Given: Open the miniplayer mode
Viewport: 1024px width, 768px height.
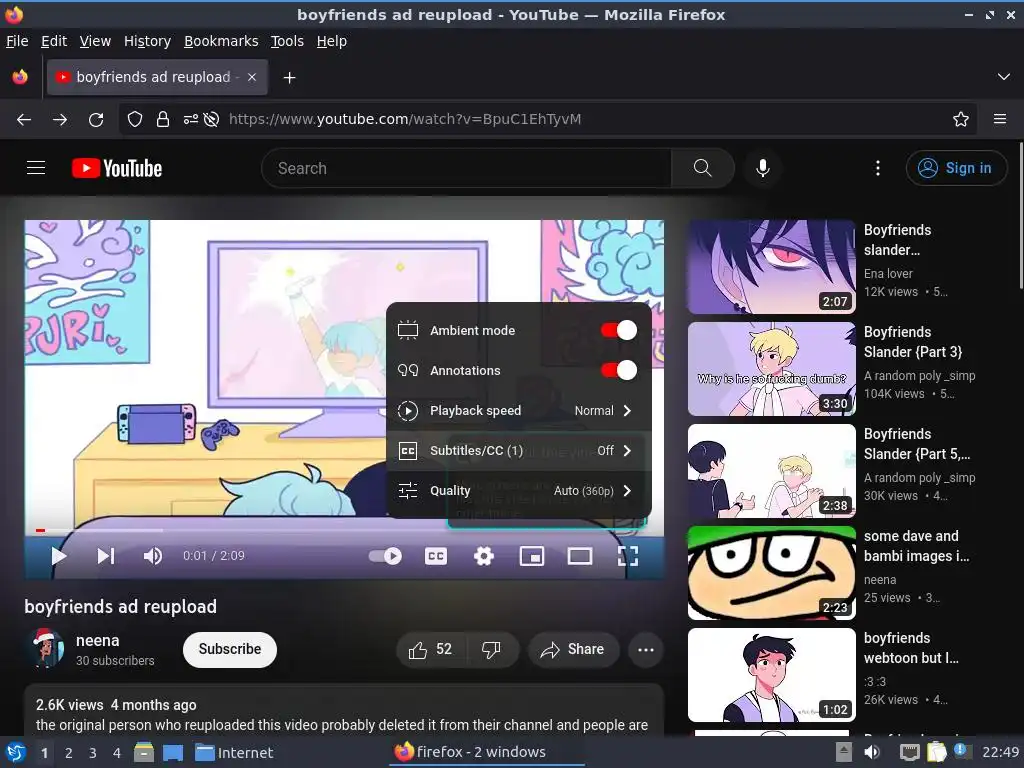Looking at the screenshot, I should [x=532, y=556].
